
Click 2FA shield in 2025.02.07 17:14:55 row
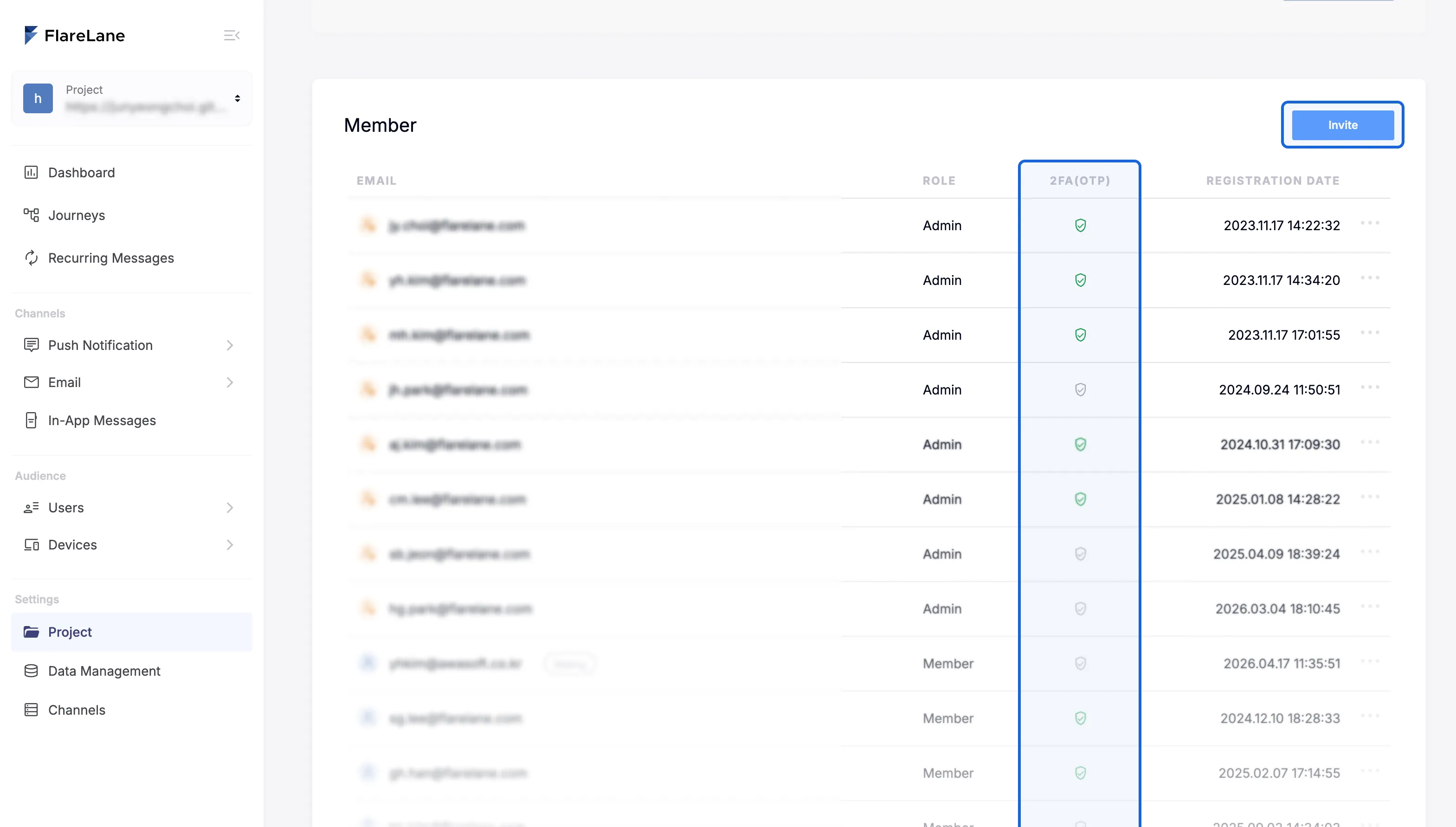click(x=1080, y=773)
